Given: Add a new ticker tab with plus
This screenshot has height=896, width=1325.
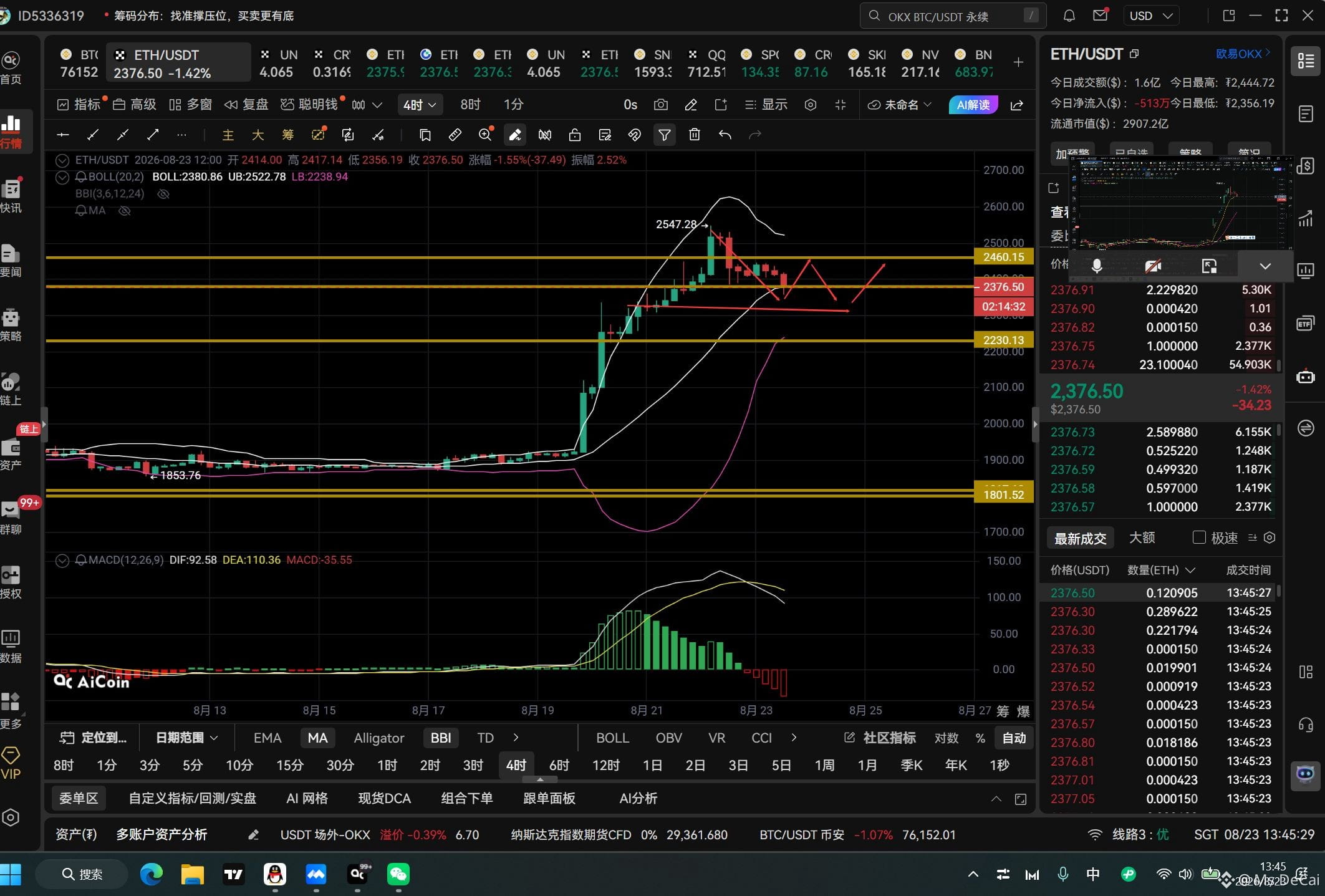Looking at the screenshot, I should coord(1018,62).
